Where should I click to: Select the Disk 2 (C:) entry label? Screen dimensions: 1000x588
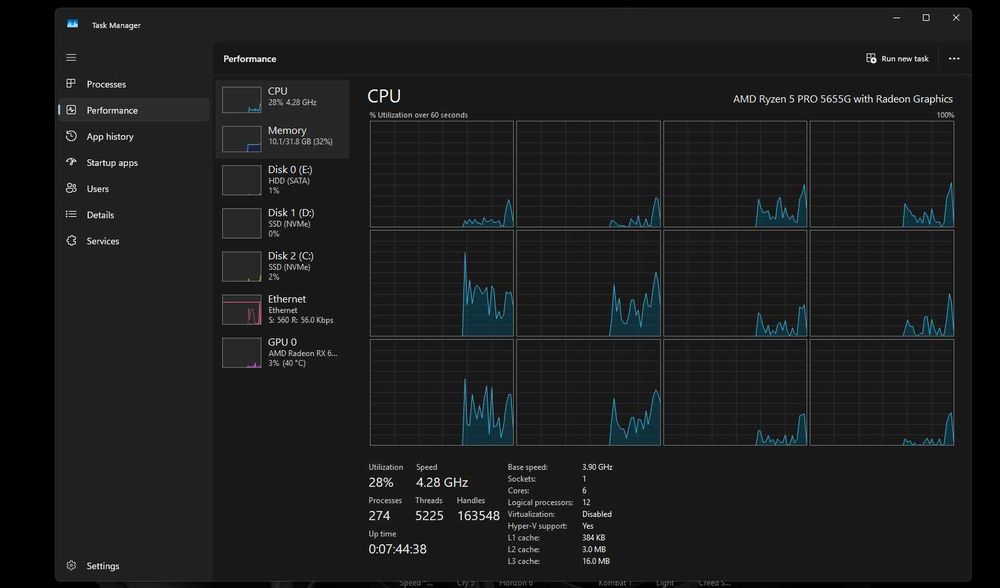tap(290, 256)
